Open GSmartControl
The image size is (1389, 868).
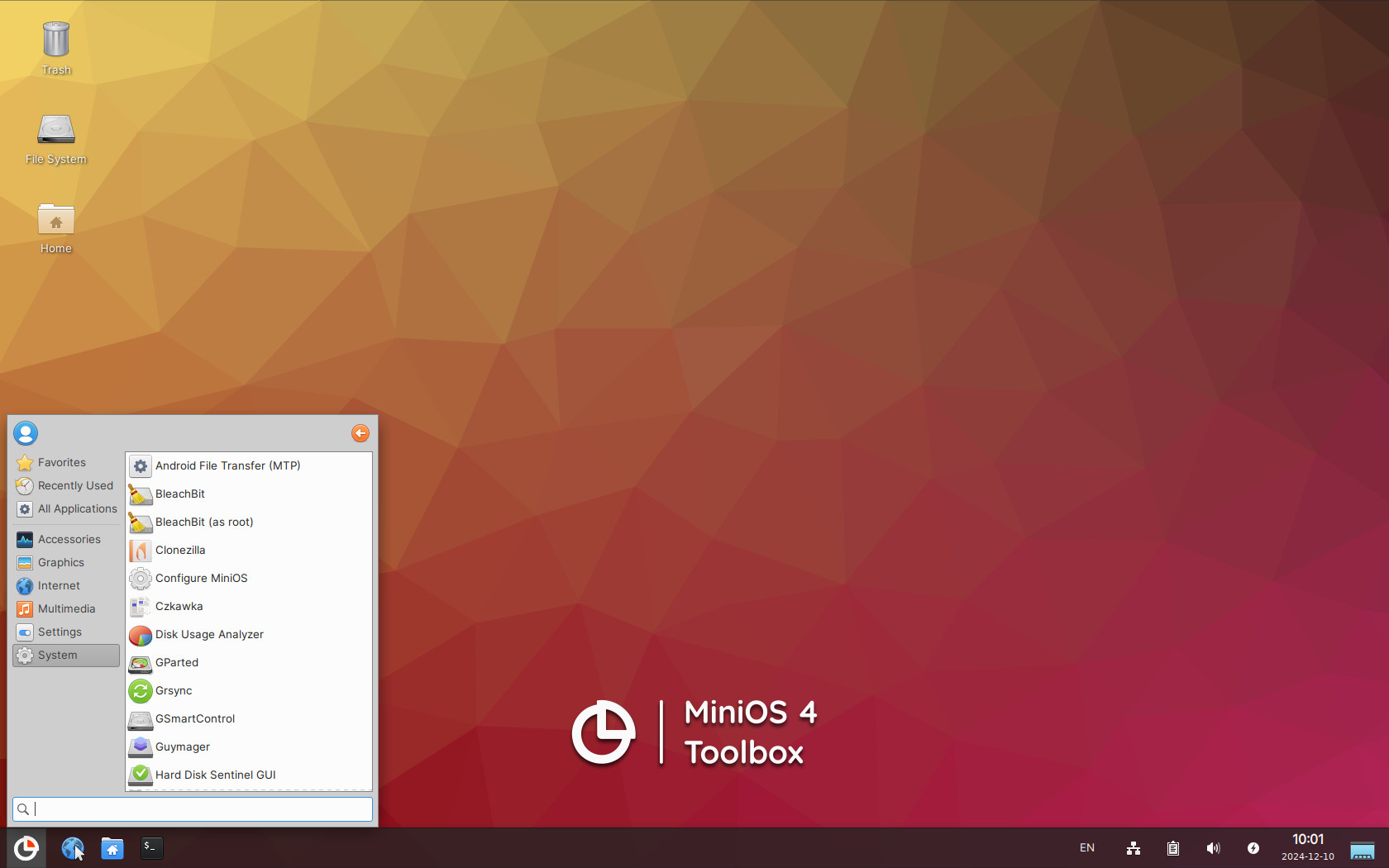(x=249, y=718)
